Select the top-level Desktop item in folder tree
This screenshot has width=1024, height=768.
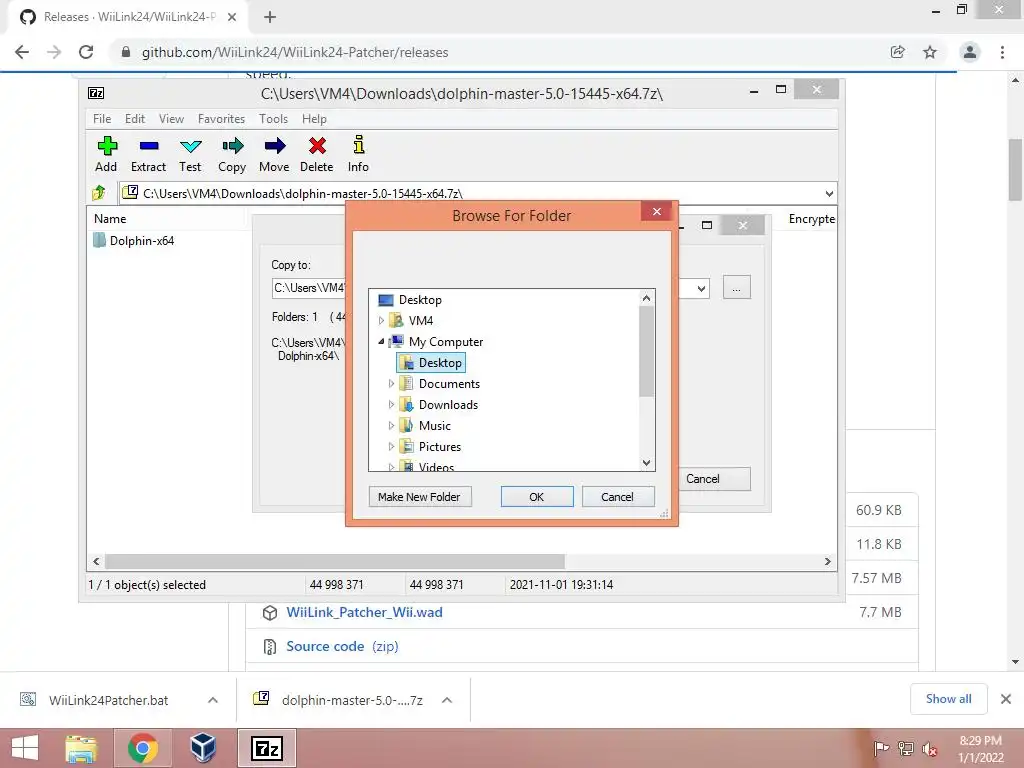410,300
